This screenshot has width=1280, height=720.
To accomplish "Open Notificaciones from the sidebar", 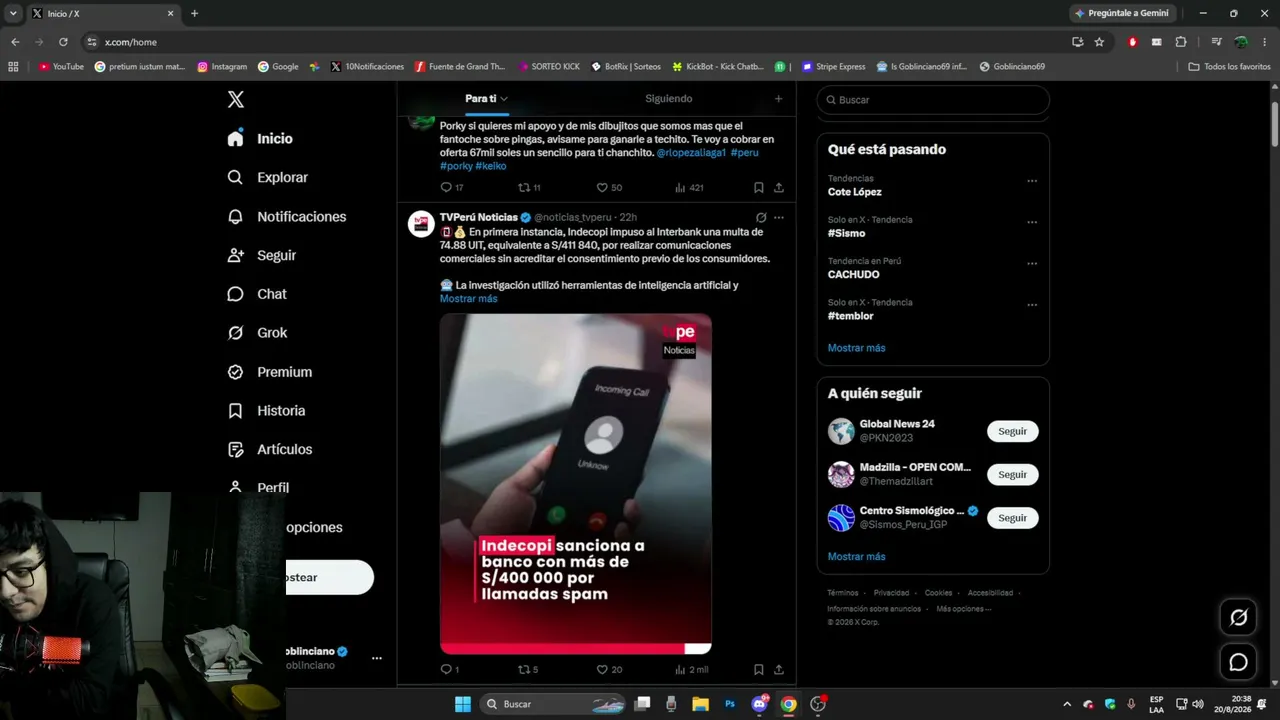I will [x=287, y=216].
